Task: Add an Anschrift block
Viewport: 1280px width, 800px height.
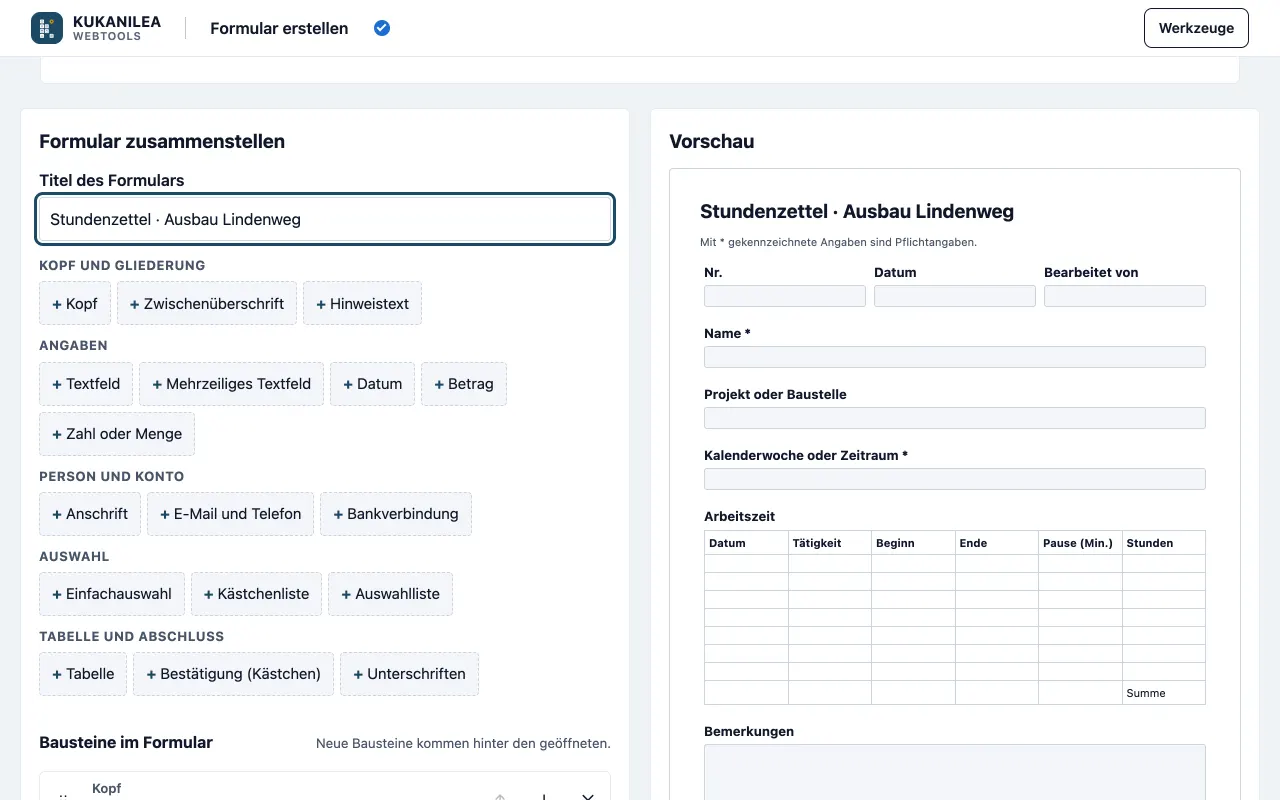Action: click(90, 514)
